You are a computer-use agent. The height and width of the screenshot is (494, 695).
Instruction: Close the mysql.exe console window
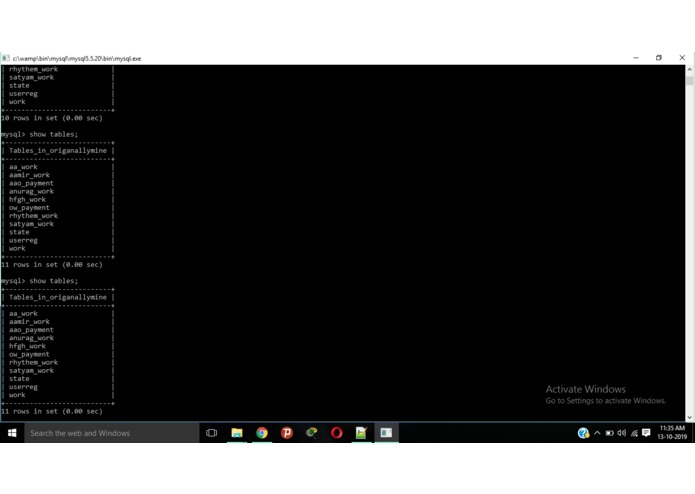point(682,58)
